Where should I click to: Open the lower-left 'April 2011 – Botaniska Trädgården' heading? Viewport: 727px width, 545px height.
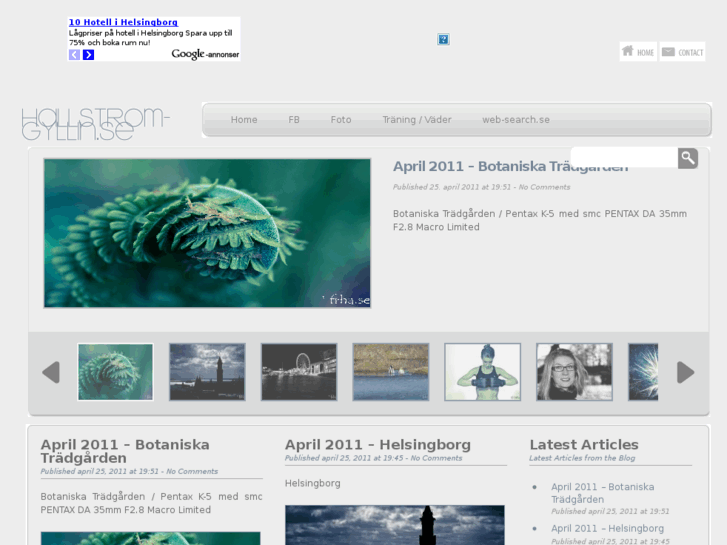pyautogui.click(x=125, y=451)
